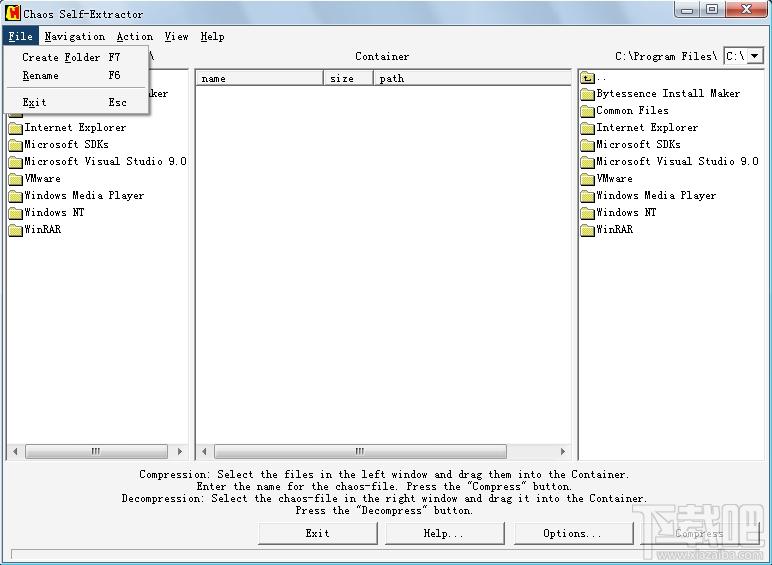Sort container by the size column header
The image size is (772, 565).
347,78
